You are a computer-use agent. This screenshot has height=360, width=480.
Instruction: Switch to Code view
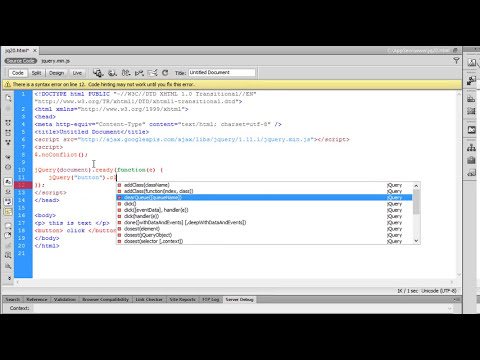[17, 73]
